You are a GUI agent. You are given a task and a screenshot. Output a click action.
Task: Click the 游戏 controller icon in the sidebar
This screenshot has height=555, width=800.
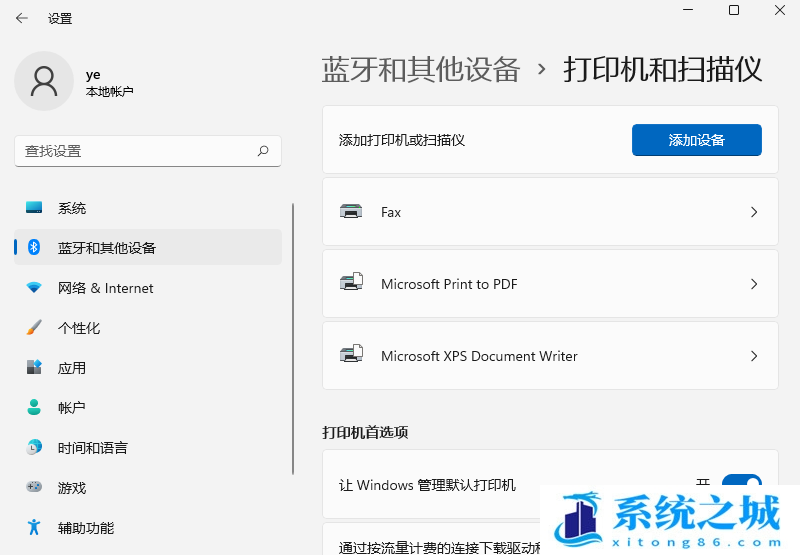(35, 488)
